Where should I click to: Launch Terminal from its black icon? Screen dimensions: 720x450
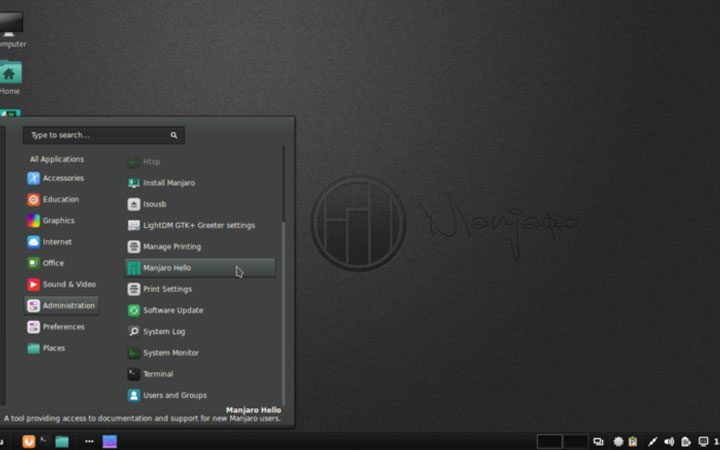(134, 374)
